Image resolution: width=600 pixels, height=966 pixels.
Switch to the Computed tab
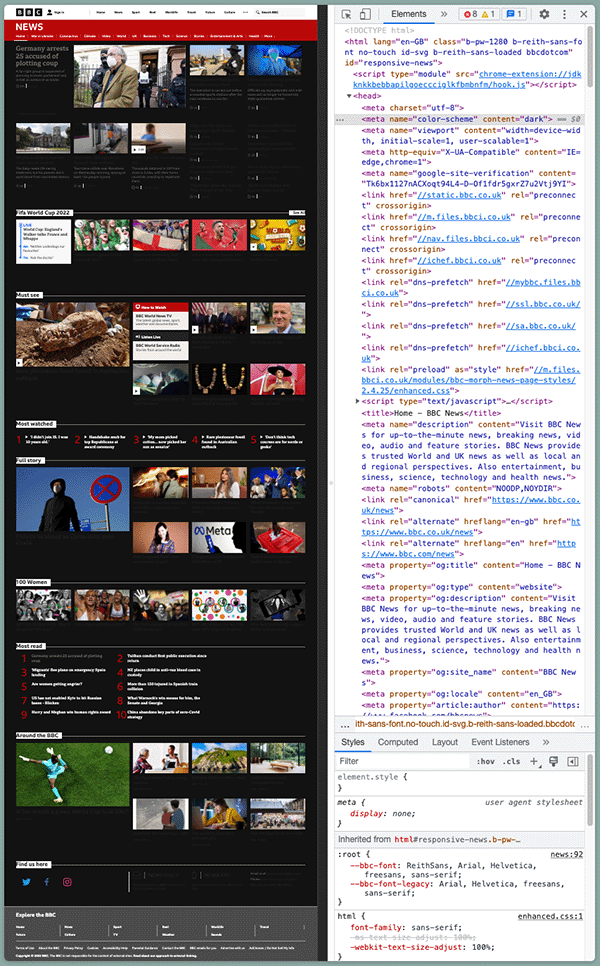point(397,742)
